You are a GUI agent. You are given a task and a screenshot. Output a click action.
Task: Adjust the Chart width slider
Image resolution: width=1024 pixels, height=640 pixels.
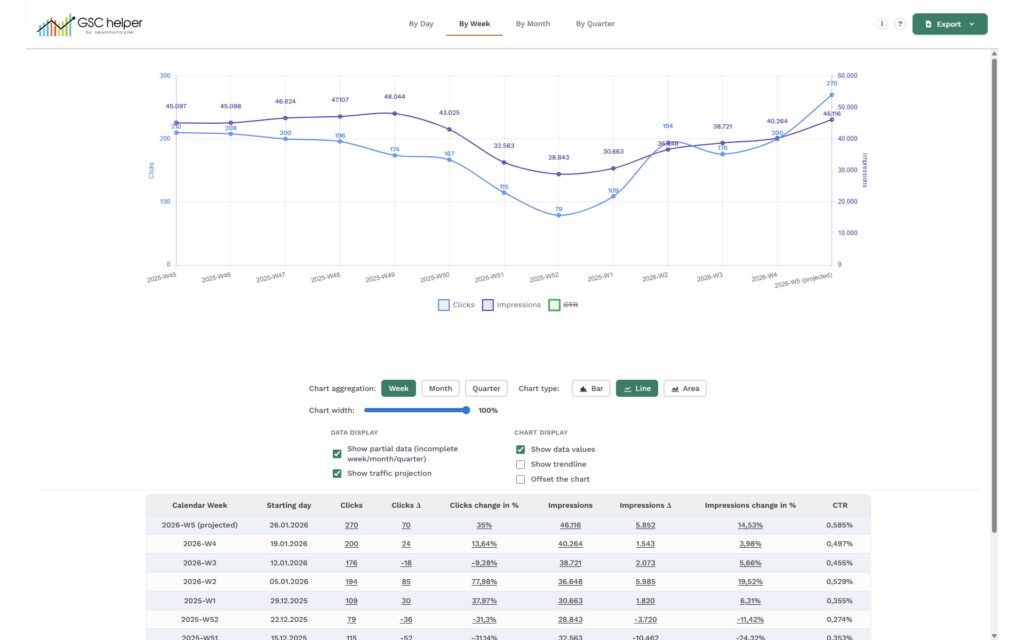tap(465, 410)
